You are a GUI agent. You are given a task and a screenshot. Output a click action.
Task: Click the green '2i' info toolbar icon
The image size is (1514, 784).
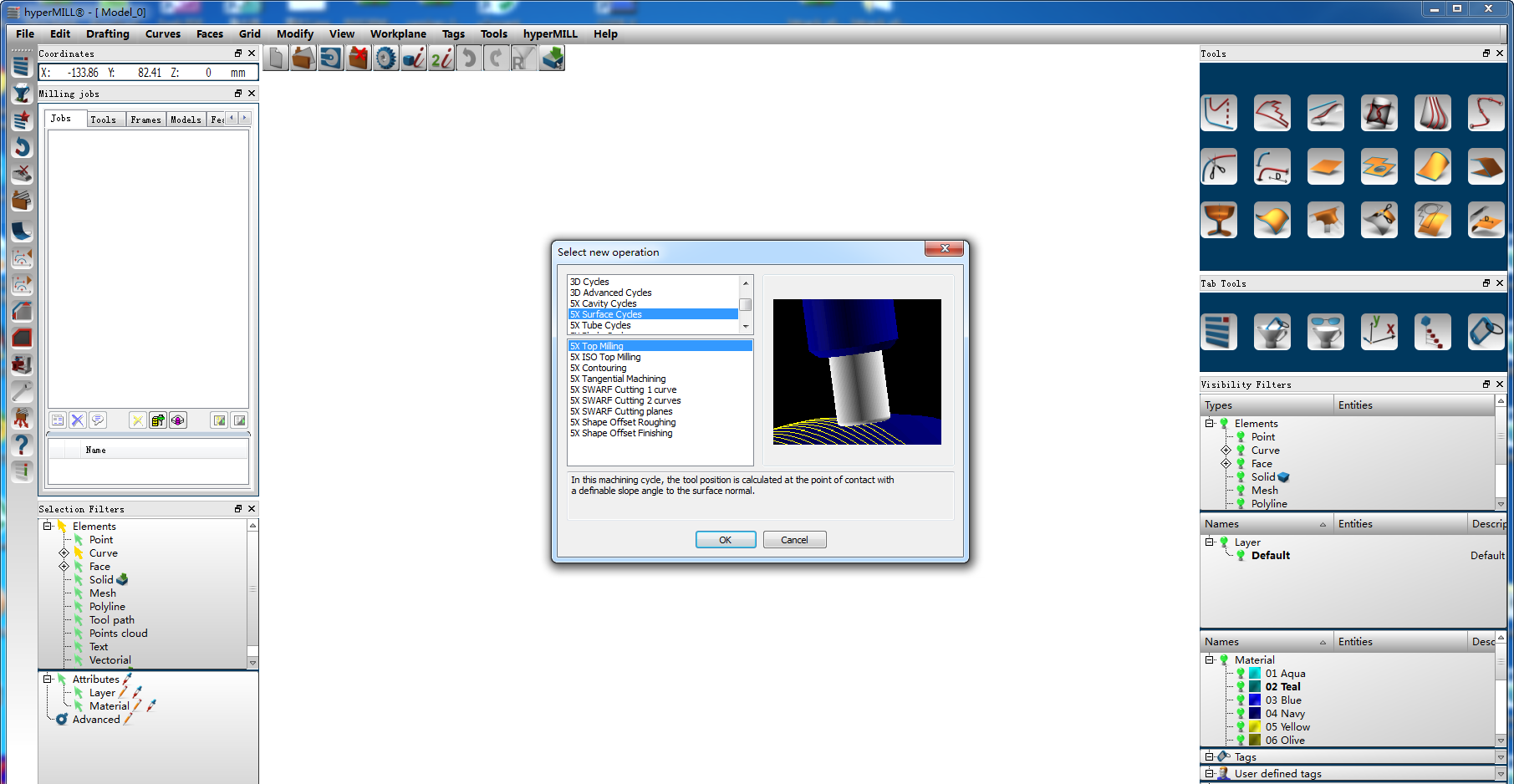coord(441,59)
